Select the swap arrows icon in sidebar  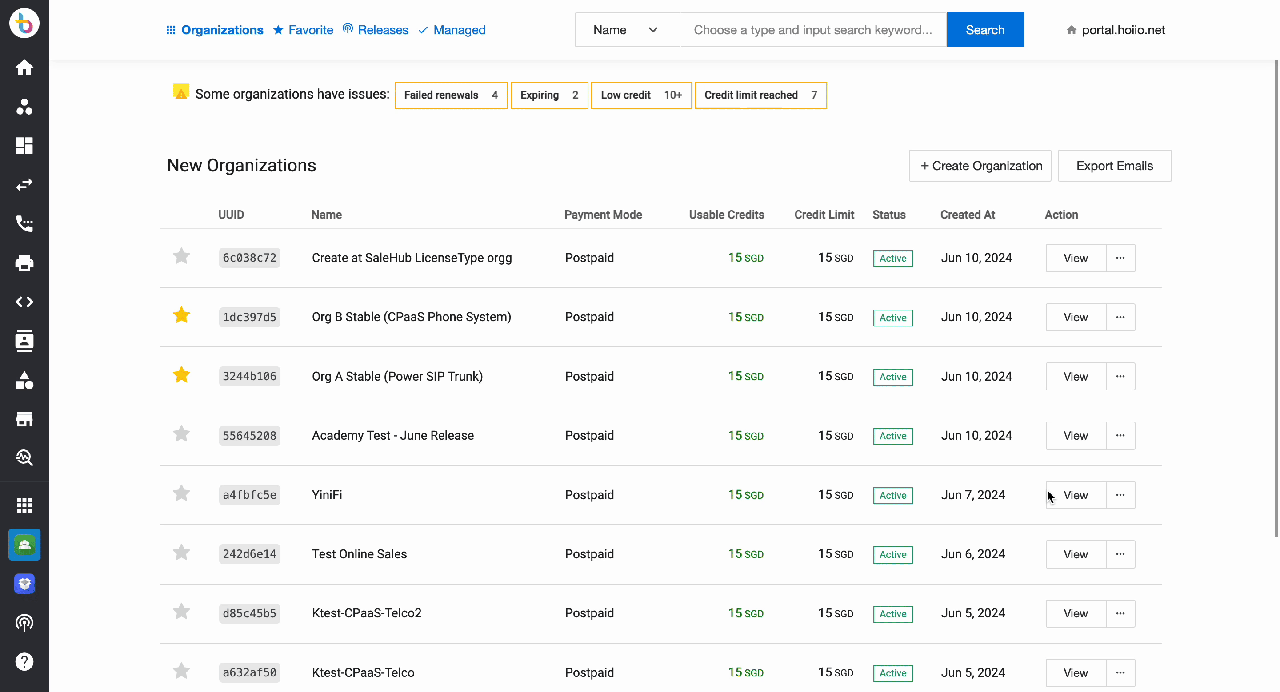[24, 185]
